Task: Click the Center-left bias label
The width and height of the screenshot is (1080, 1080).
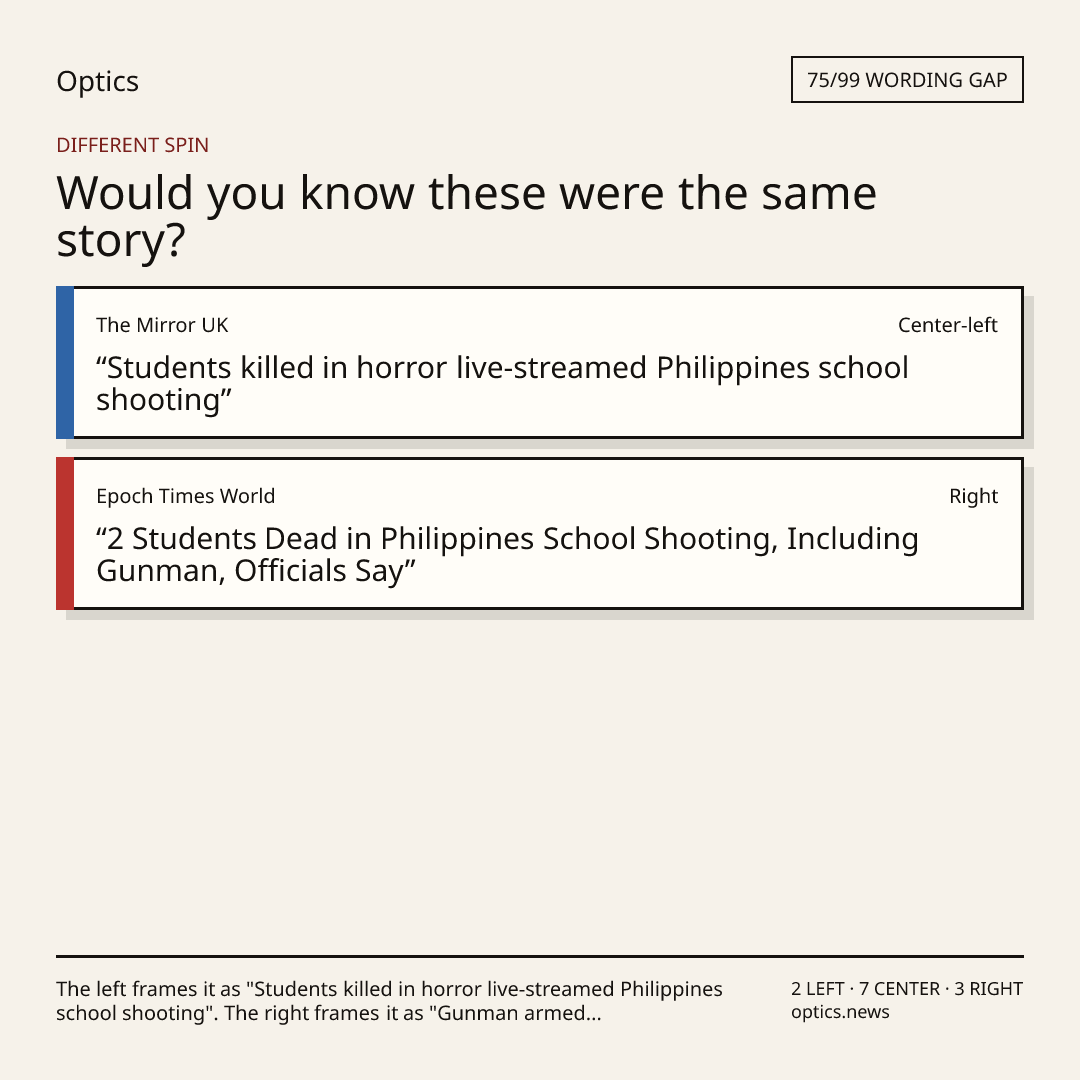Action: [x=947, y=325]
